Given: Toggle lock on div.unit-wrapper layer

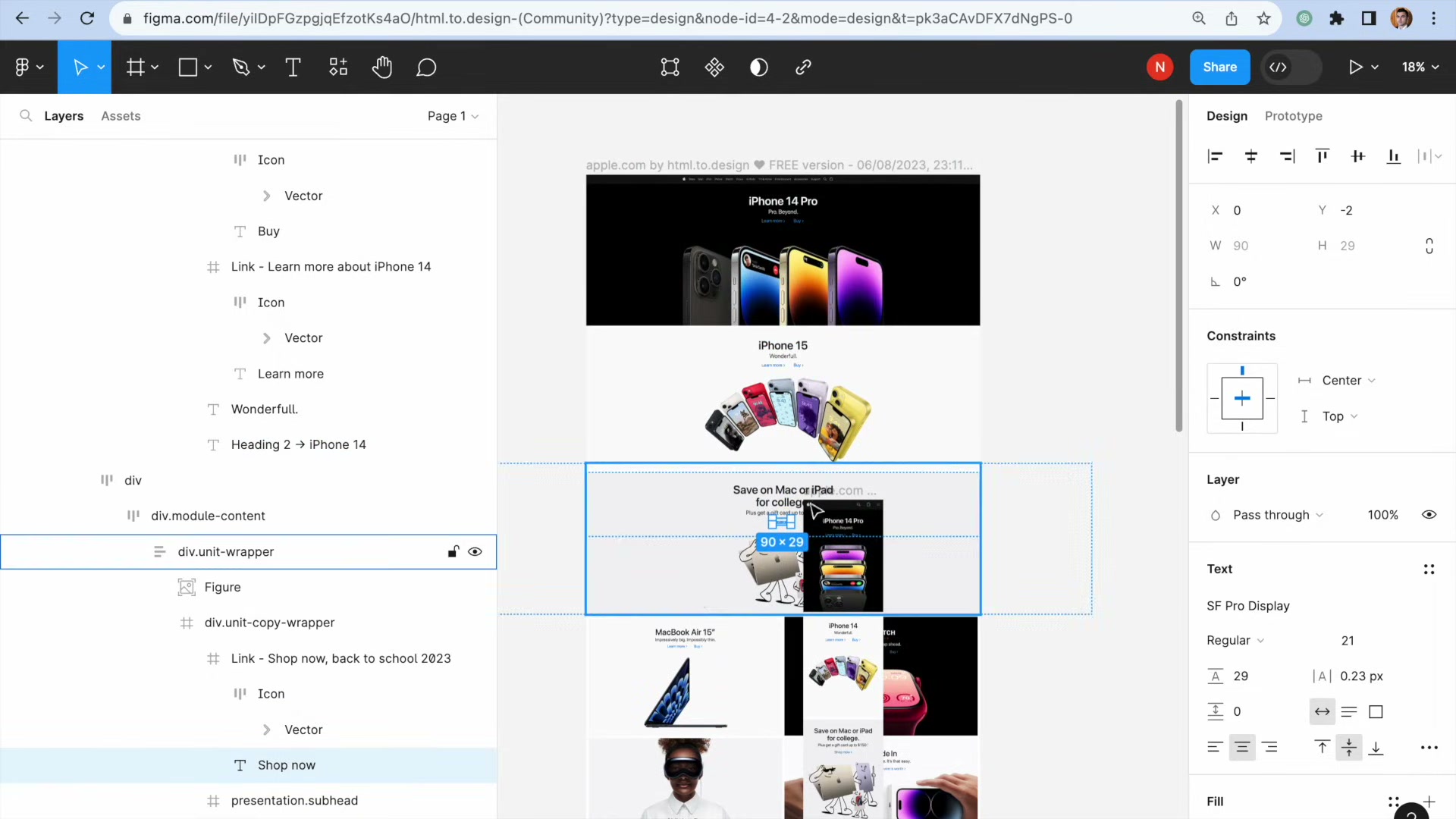Looking at the screenshot, I should 453,552.
